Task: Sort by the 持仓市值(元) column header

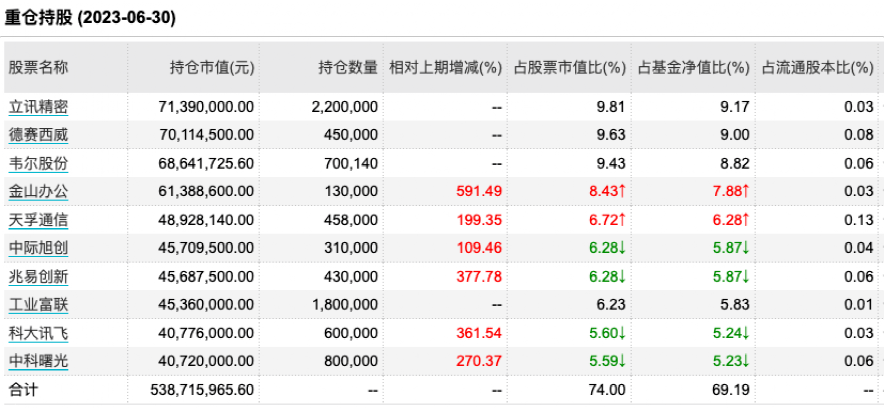Action: [212, 68]
